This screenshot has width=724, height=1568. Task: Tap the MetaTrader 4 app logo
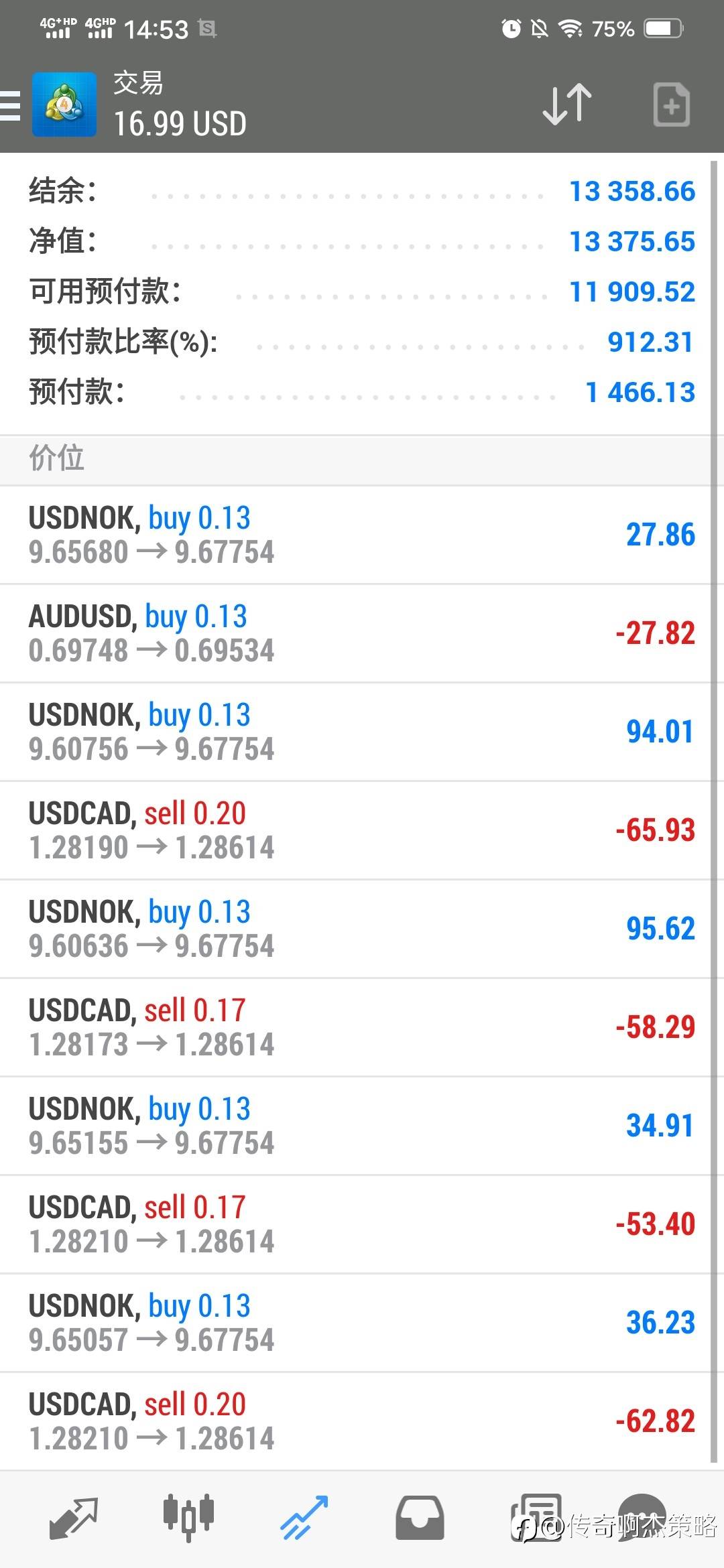(64, 105)
